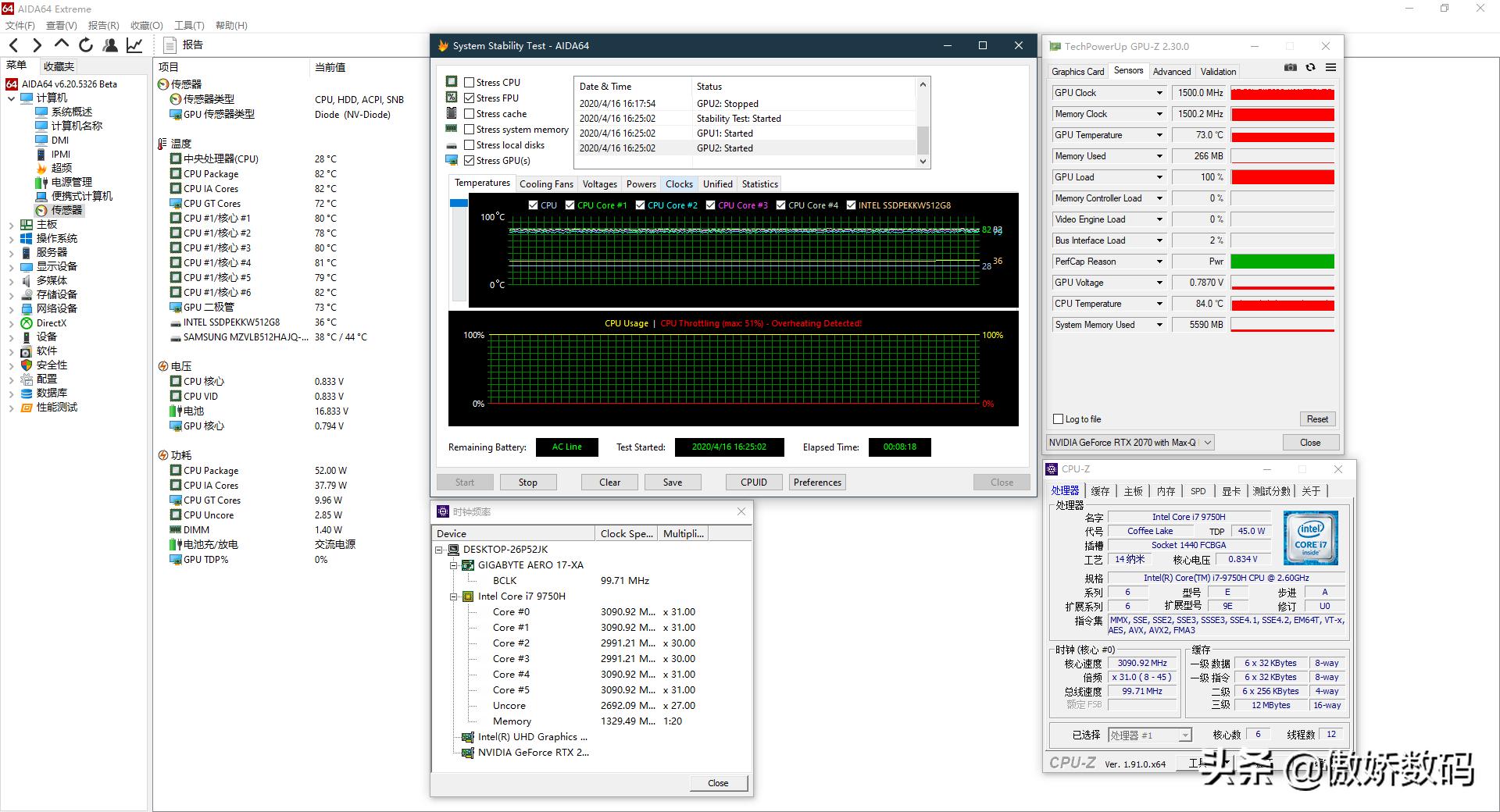Screen dimensions: 1500x812
Task: Click the AIDA64 refresh toolbar icon
Action: tap(86, 45)
